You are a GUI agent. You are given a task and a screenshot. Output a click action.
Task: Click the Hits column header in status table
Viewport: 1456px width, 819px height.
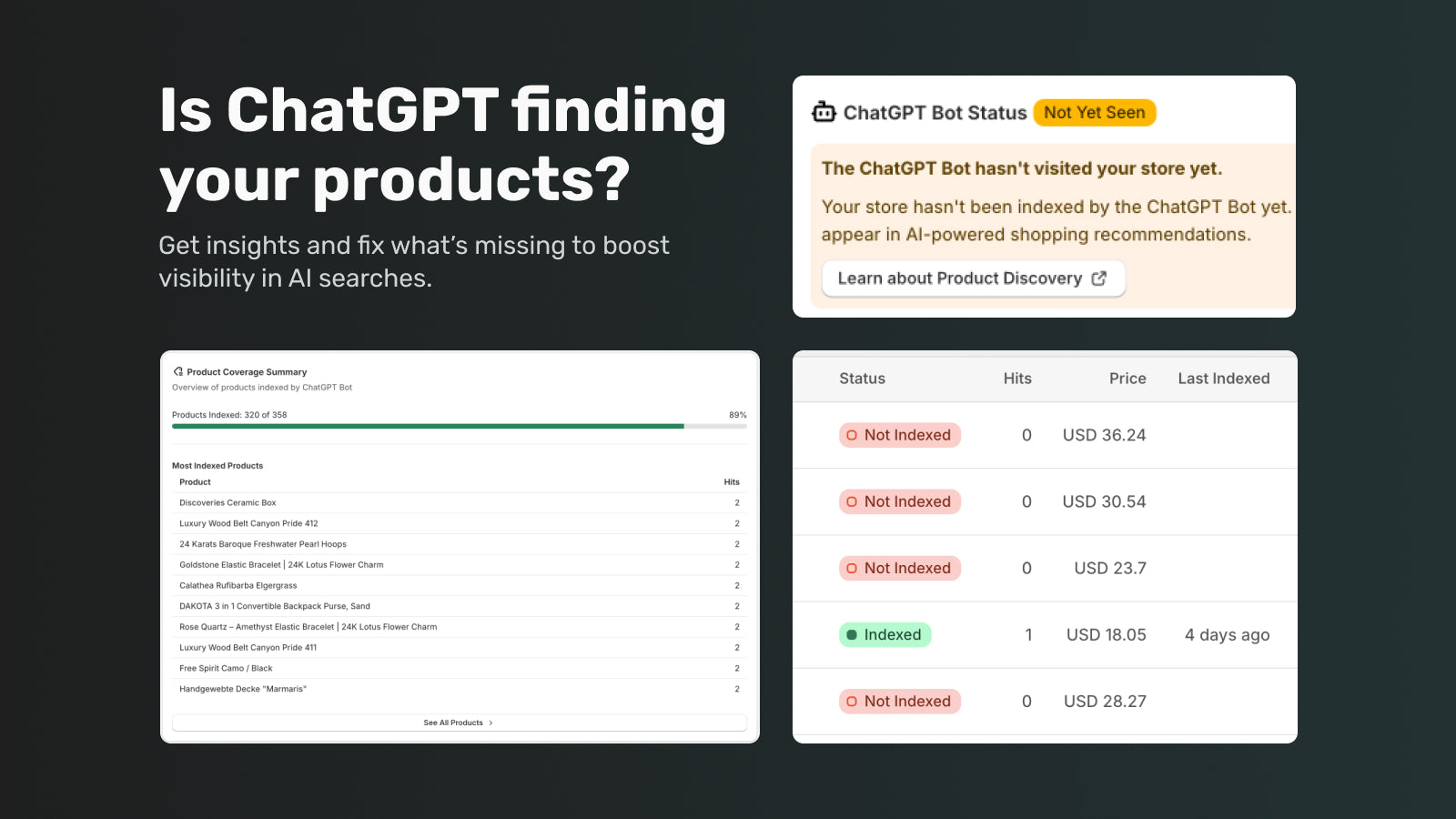[1017, 379]
